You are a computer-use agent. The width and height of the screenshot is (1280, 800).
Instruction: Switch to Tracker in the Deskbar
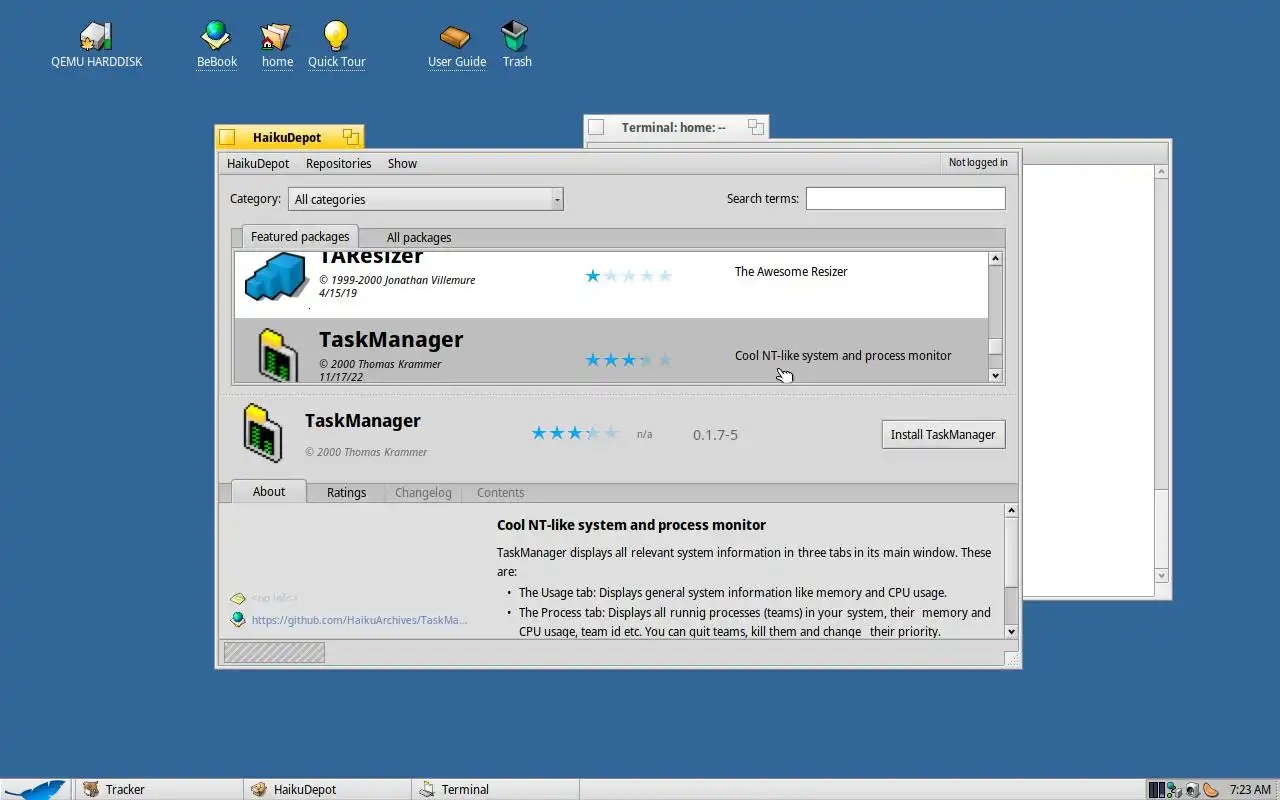158,789
